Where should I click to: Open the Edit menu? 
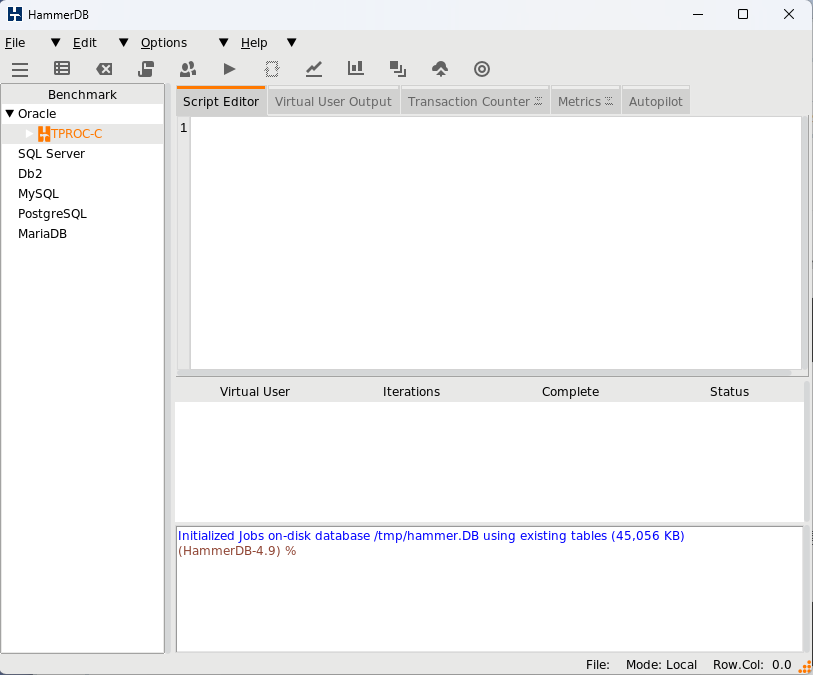(85, 43)
